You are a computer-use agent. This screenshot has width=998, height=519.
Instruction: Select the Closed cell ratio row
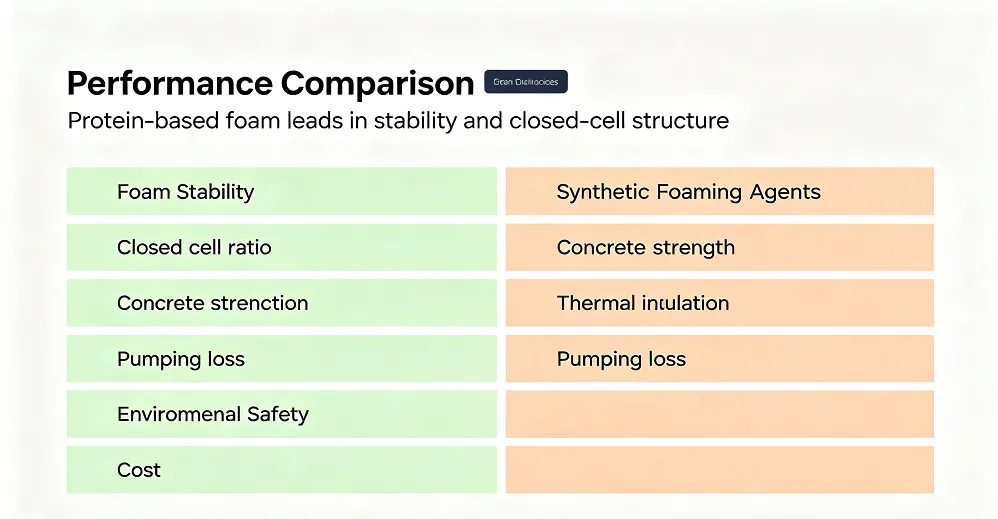(x=281, y=247)
